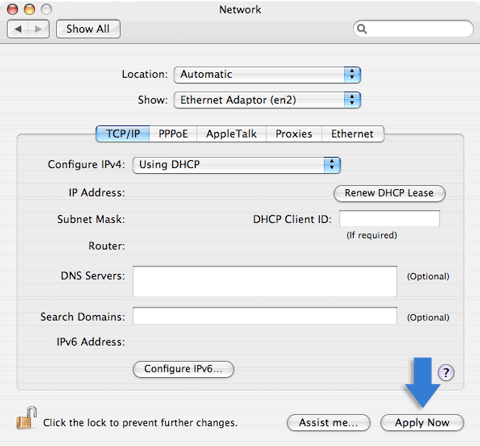Expand the Configure IPv4 dropdown

click(236, 165)
